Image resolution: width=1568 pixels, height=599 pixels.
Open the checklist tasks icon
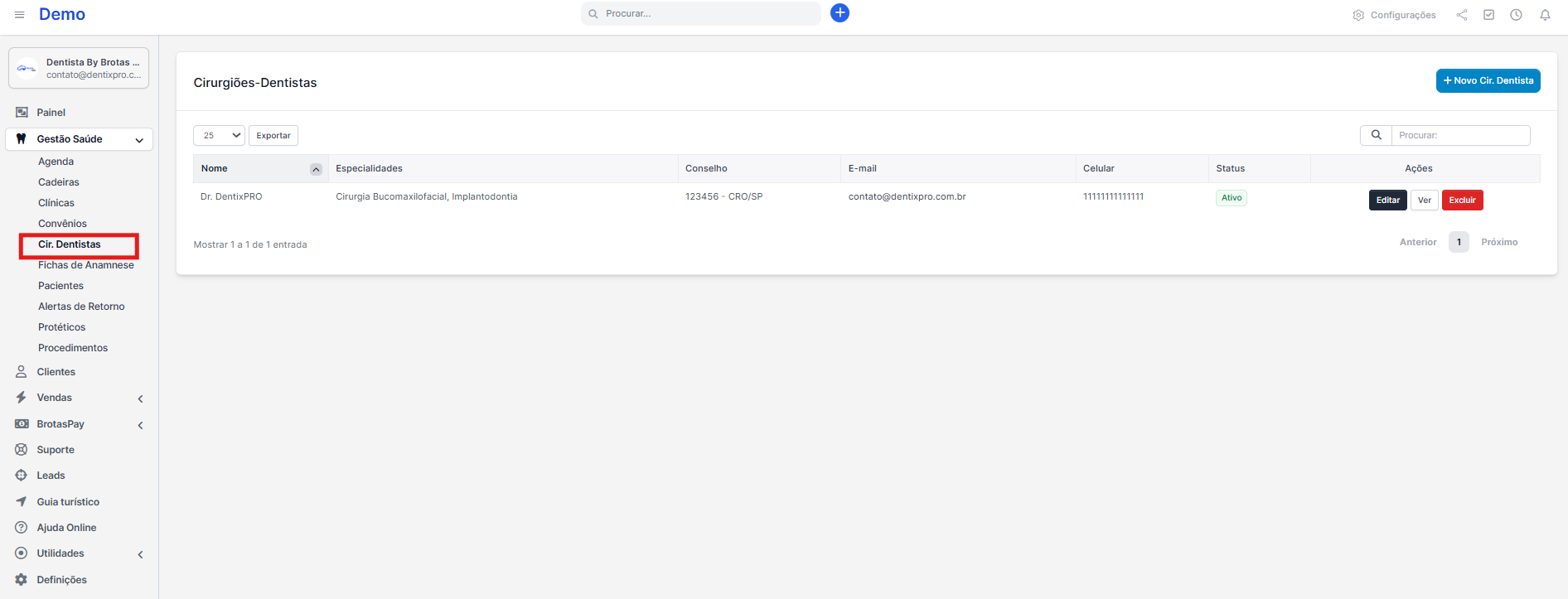tap(1489, 15)
